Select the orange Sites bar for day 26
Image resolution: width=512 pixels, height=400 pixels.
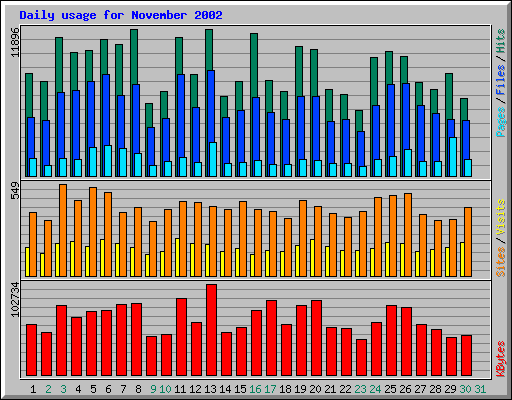click(x=408, y=235)
